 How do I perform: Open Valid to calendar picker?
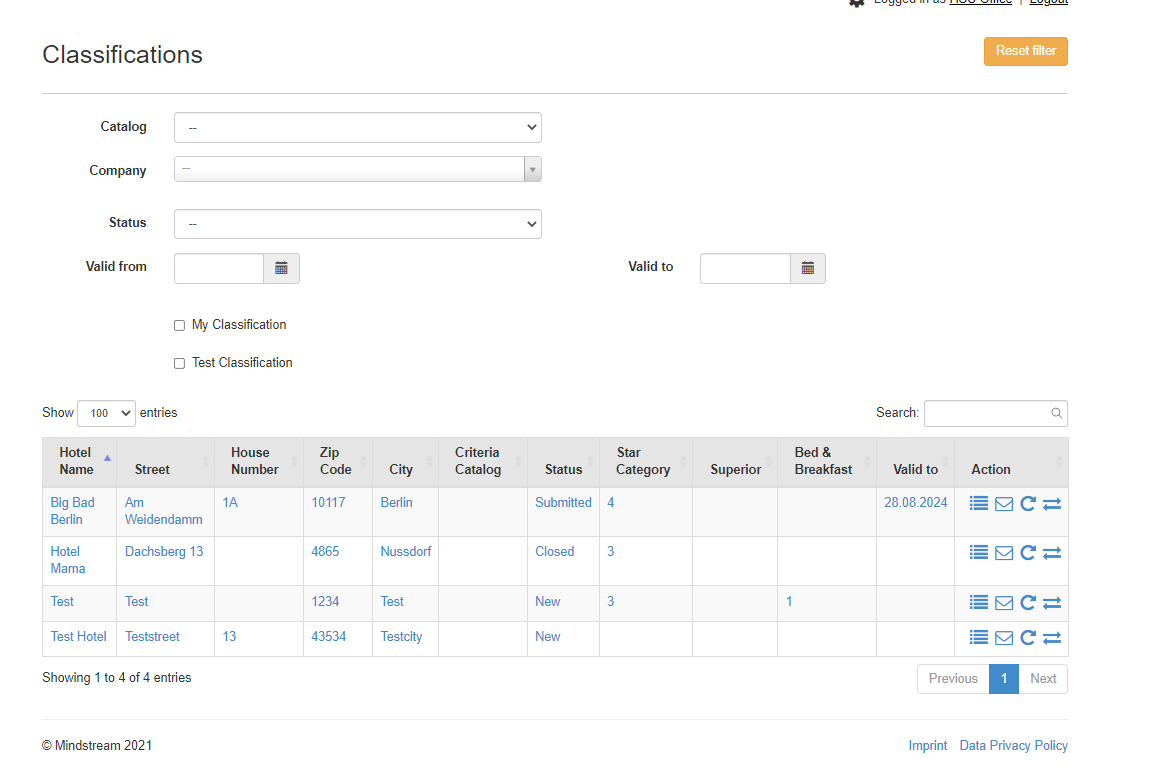(807, 269)
